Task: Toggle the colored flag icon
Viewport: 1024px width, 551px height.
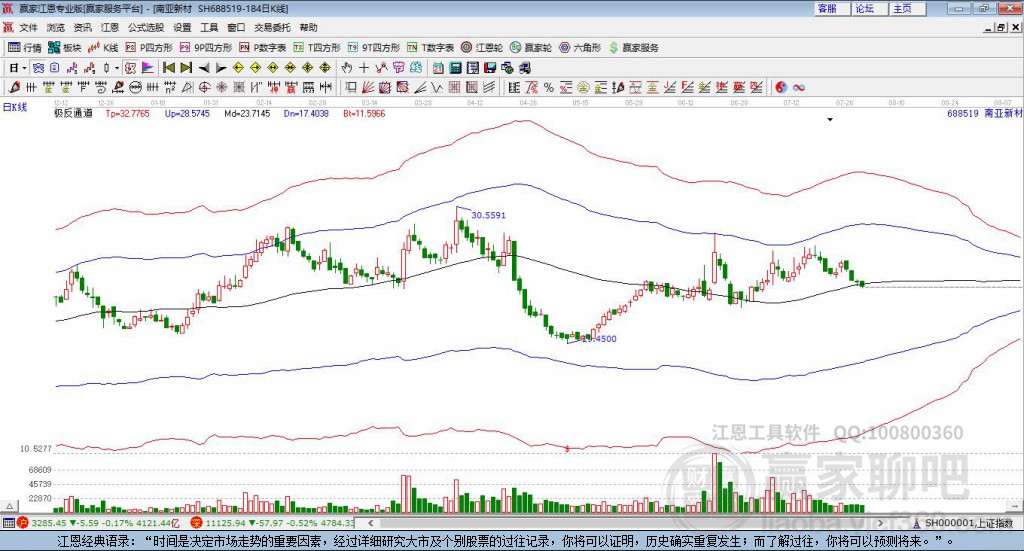Action: click(148, 68)
